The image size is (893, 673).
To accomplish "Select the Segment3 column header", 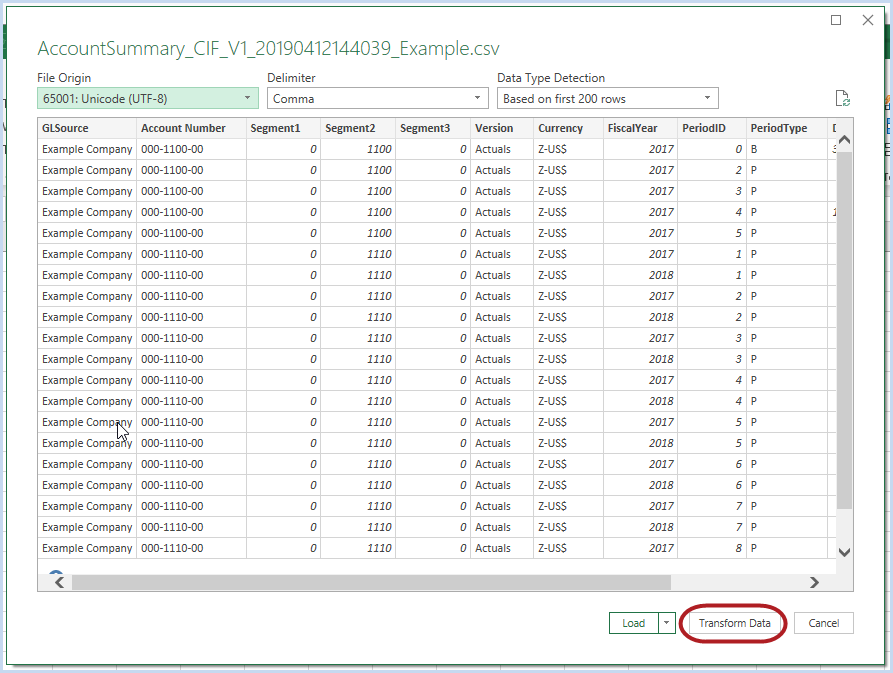I will (x=433, y=128).
